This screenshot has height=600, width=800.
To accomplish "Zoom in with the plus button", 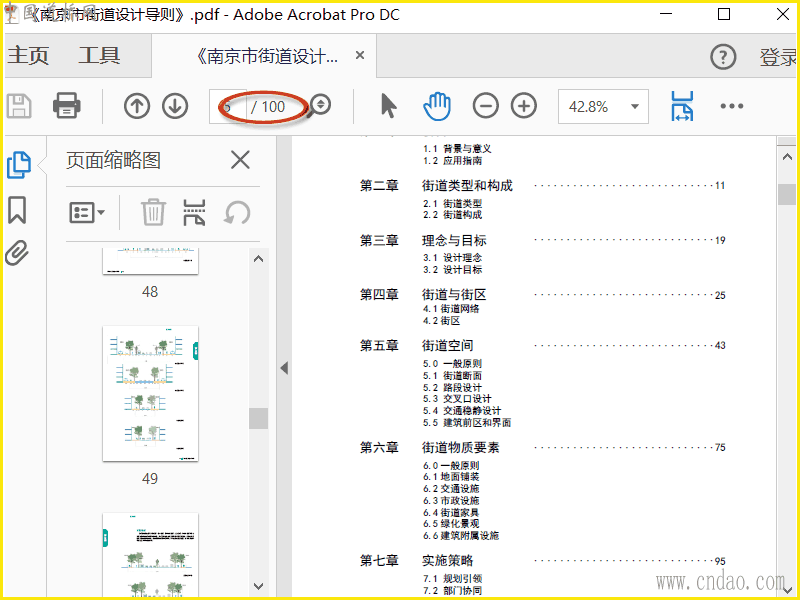I will pyautogui.click(x=524, y=106).
